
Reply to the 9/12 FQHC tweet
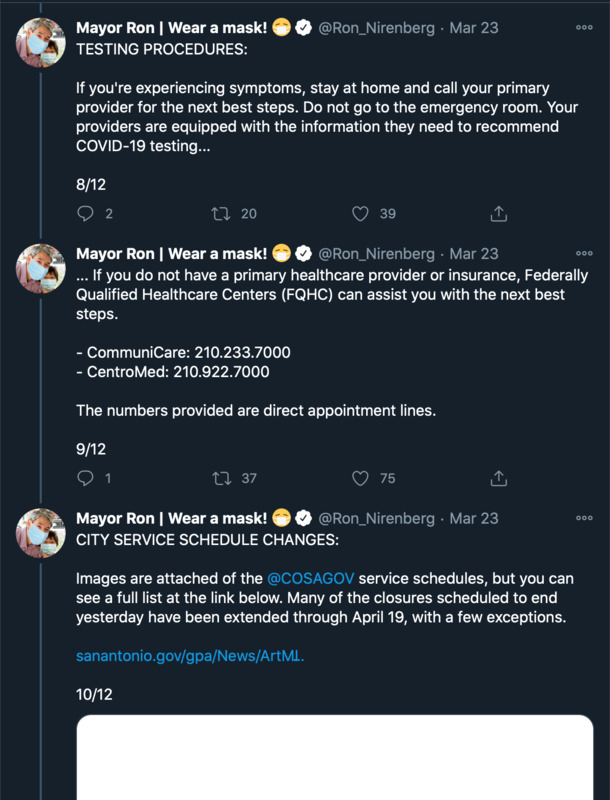[x=86, y=478]
